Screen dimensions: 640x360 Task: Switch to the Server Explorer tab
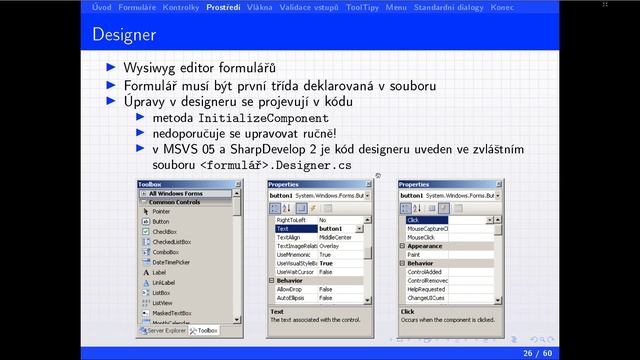[x=163, y=330]
